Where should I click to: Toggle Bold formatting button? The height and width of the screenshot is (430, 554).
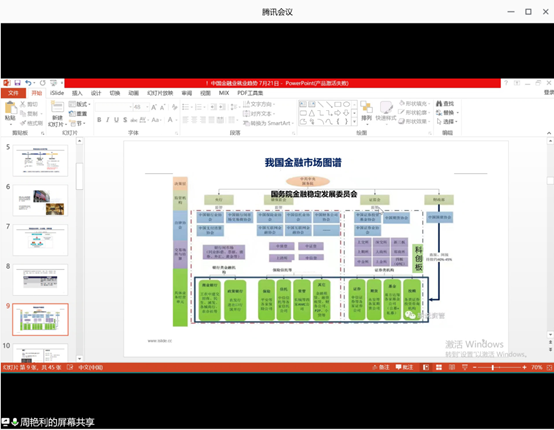pyautogui.click(x=99, y=120)
